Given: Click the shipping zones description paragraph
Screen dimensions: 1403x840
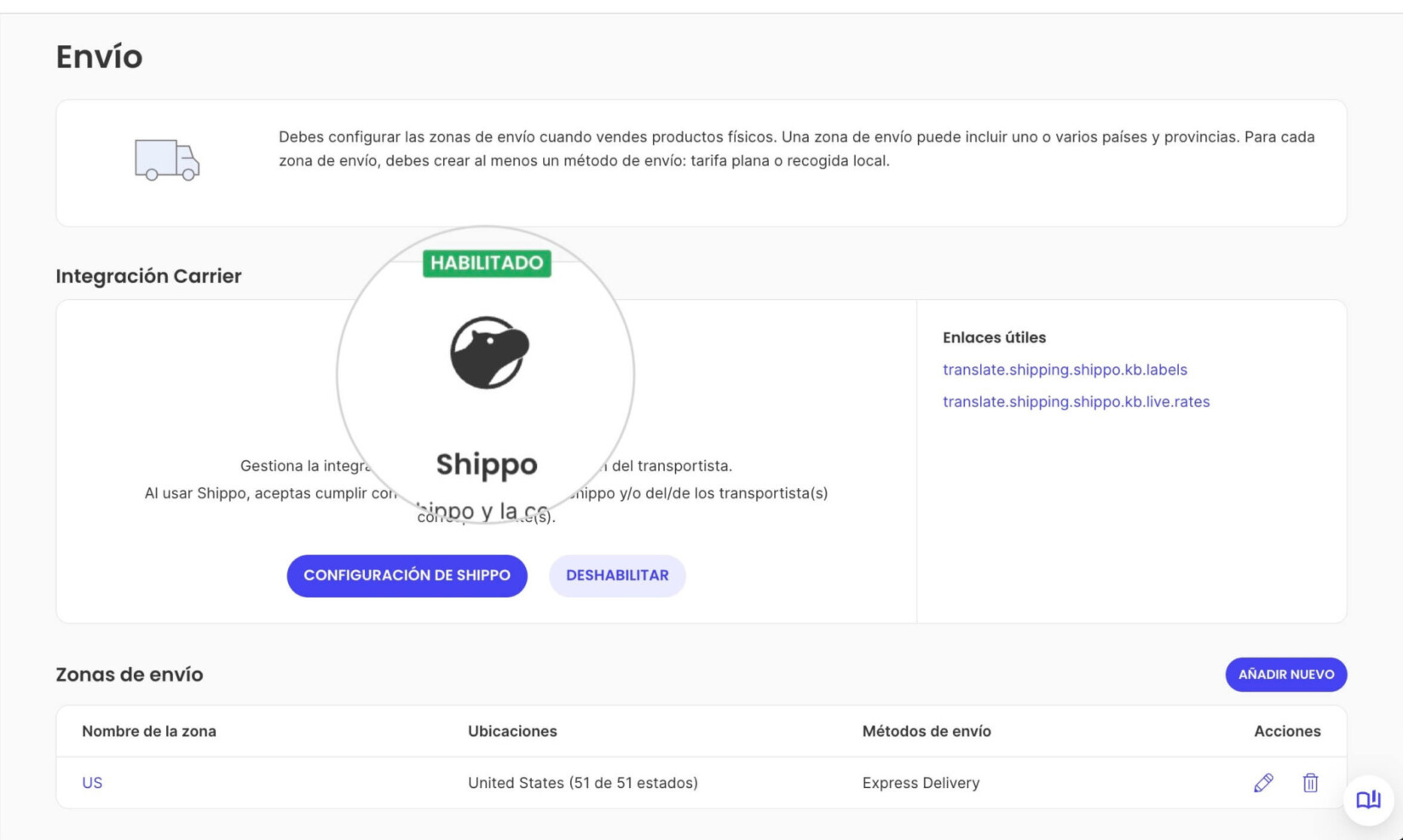Looking at the screenshot, I should [797, 148].
